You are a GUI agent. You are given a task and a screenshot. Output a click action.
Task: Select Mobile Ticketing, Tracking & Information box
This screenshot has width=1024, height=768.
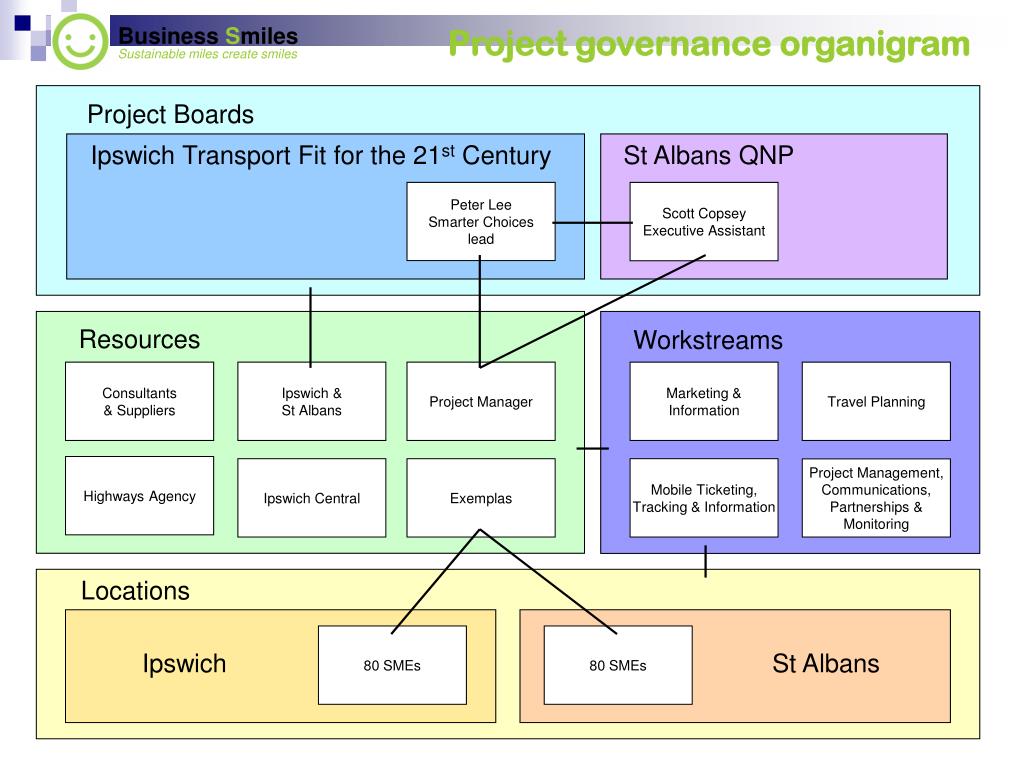pos(704,498)
